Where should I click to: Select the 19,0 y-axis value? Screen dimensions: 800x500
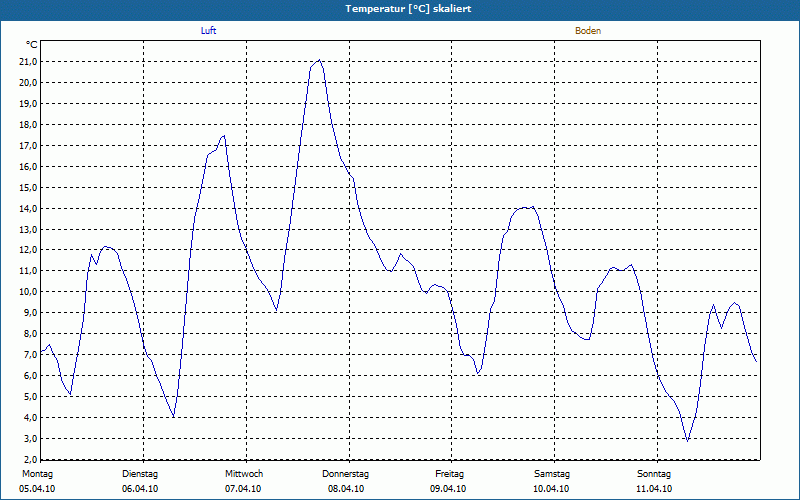point(28,104)
